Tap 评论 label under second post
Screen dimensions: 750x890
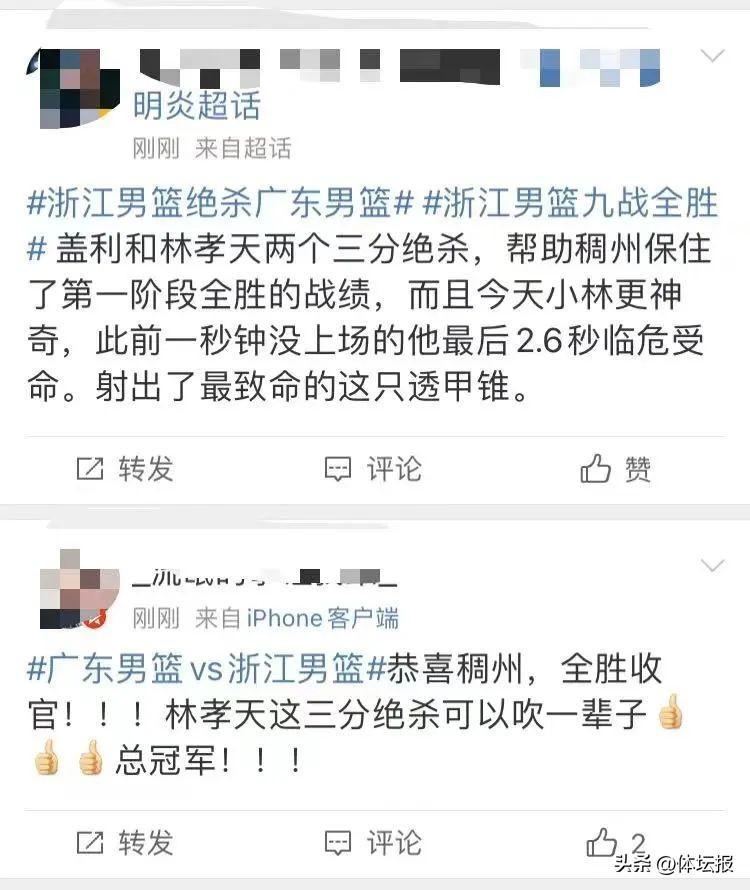[394, 843]
